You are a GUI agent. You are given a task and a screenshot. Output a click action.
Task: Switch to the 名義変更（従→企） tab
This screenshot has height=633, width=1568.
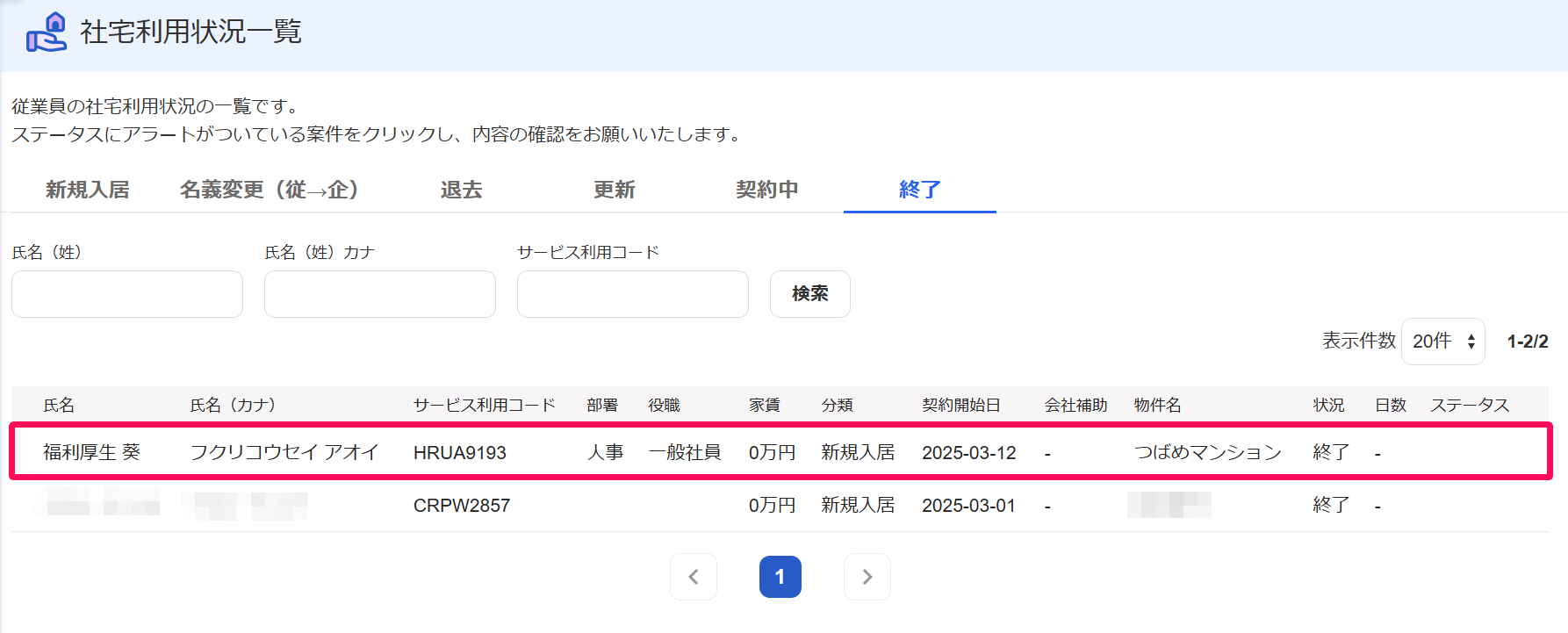point(270,190)
